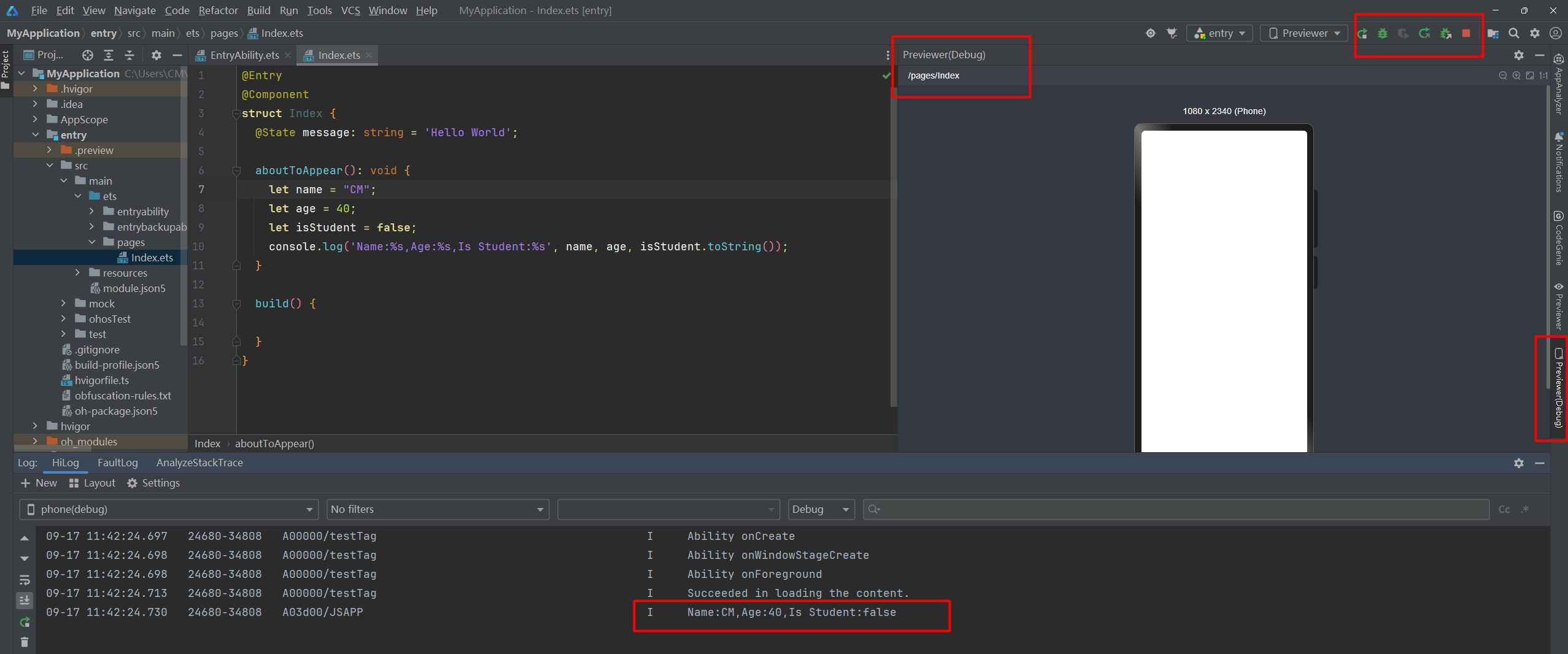
Task: Click the log search input field
Action: tap(1176, 510)
